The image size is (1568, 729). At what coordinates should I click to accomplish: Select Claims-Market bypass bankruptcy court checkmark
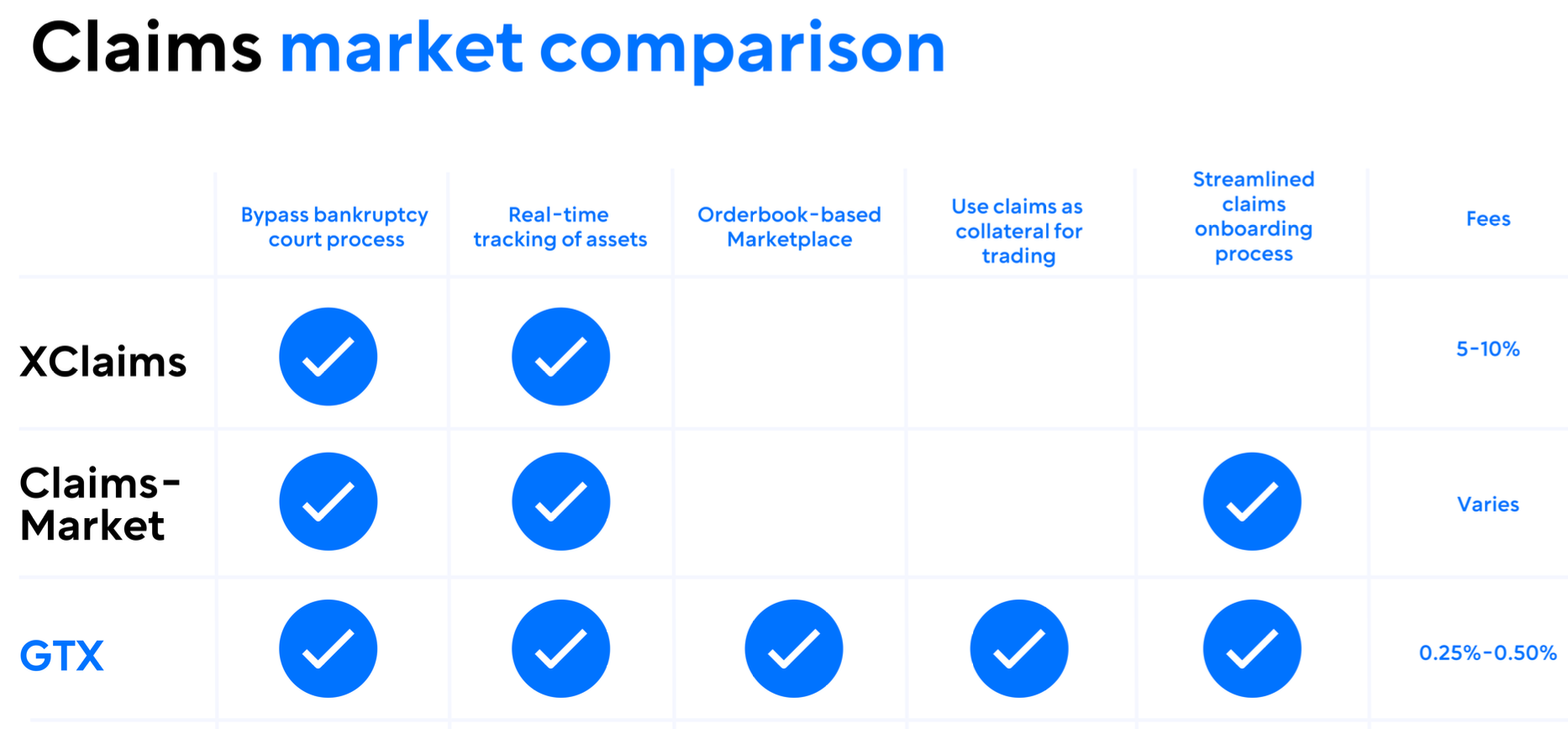pos(328,502)
